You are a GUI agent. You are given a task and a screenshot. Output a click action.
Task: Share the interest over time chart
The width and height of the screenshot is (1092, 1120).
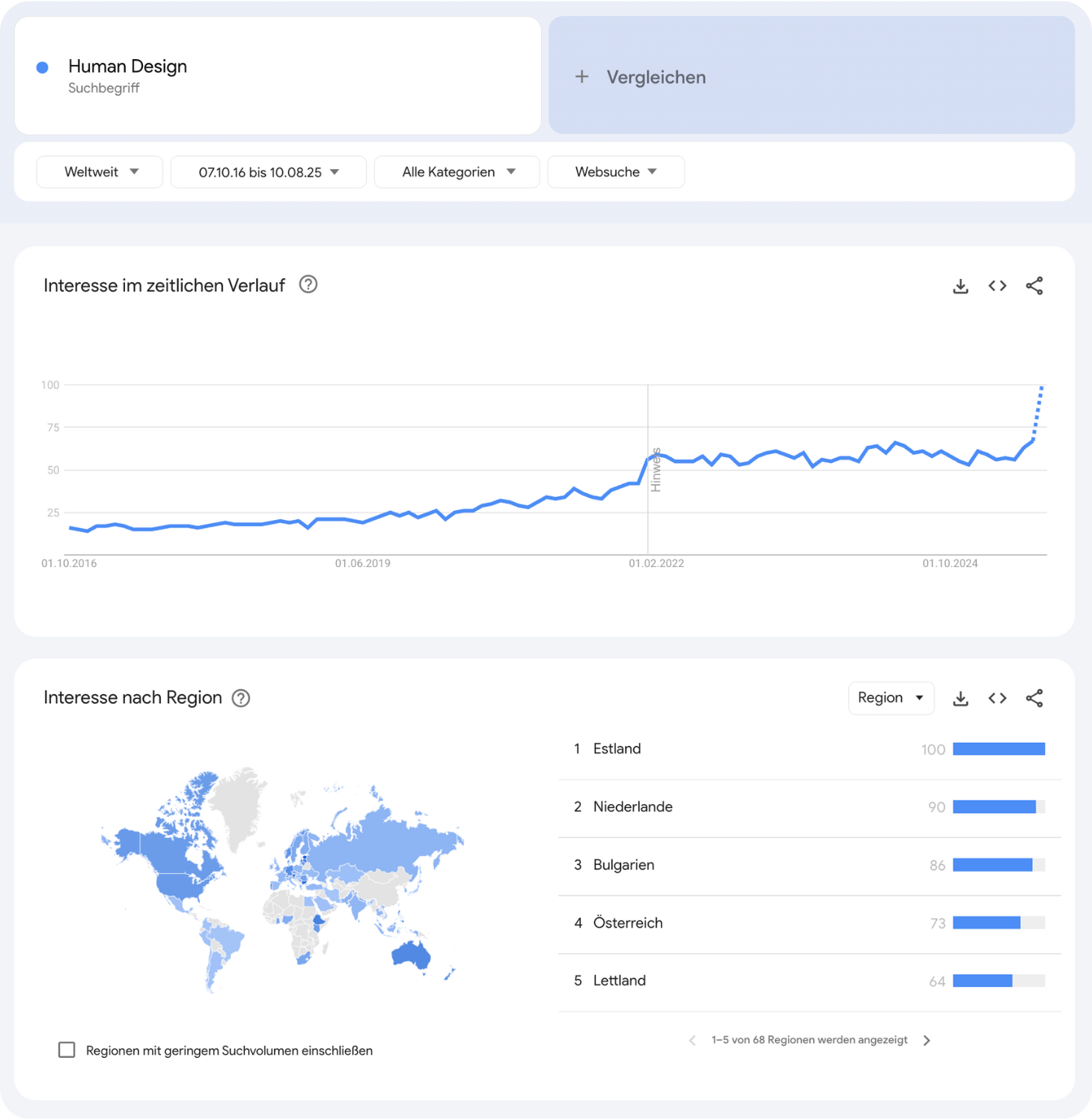1034,286
